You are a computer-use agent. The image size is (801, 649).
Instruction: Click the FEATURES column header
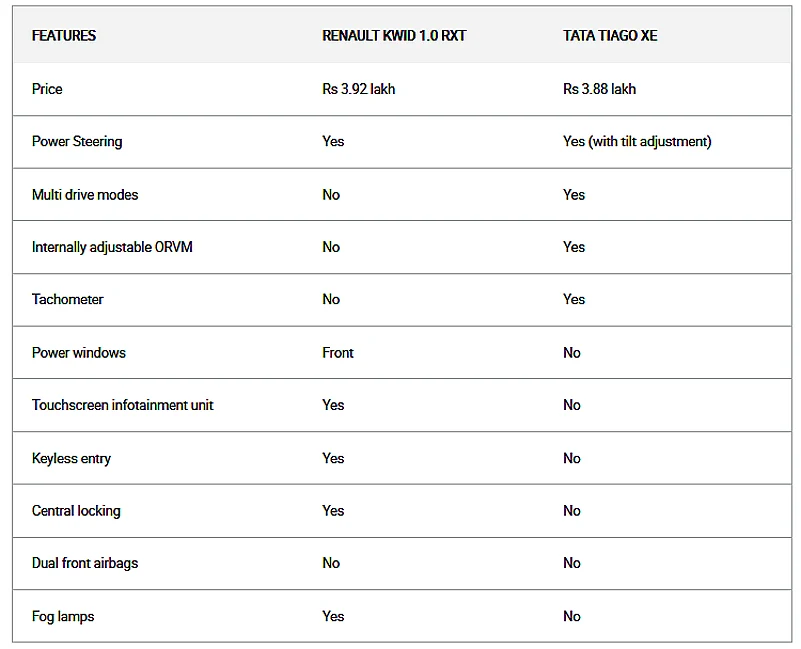[64, 36]
